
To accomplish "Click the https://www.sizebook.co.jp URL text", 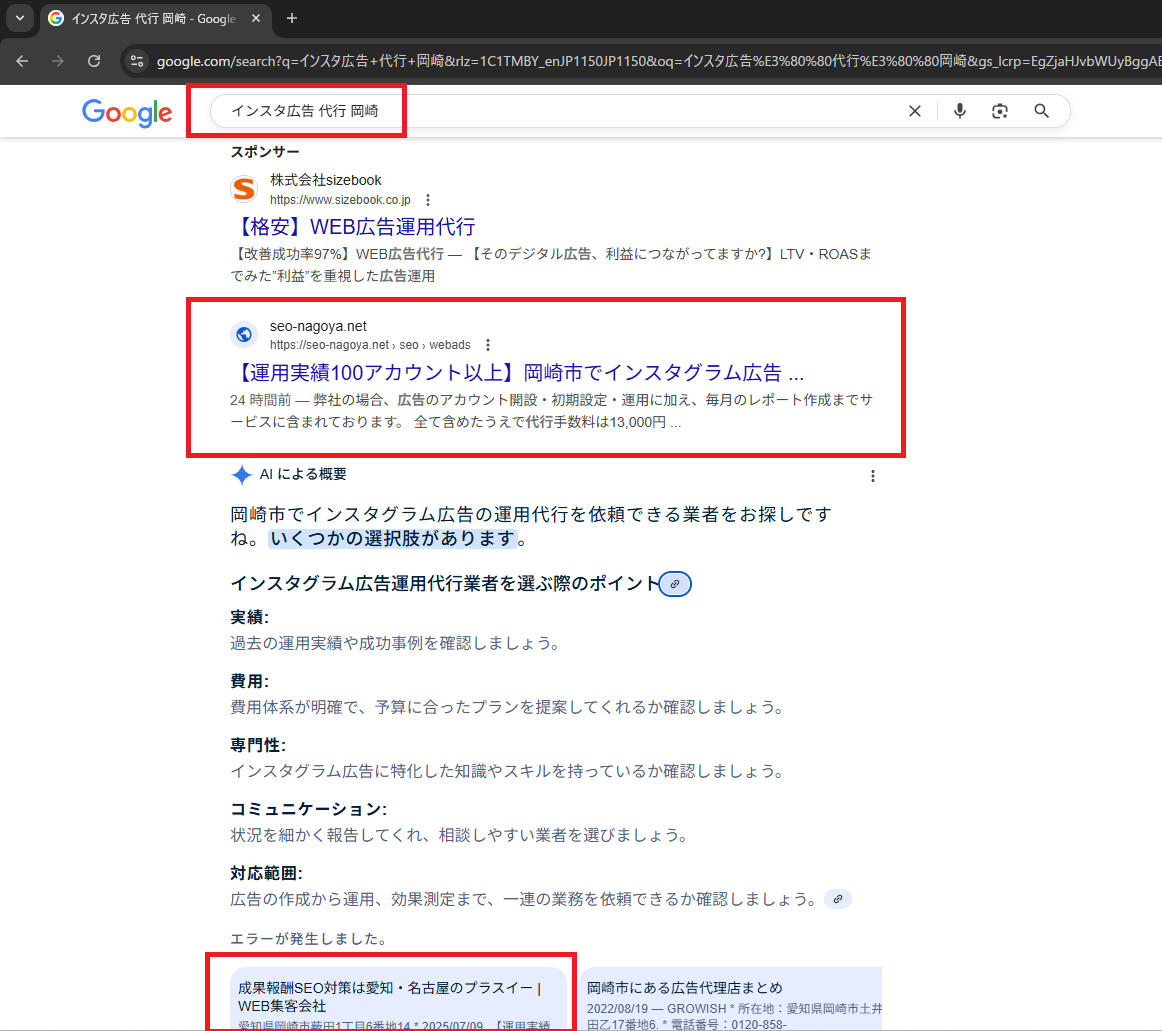I will (340, 200).
